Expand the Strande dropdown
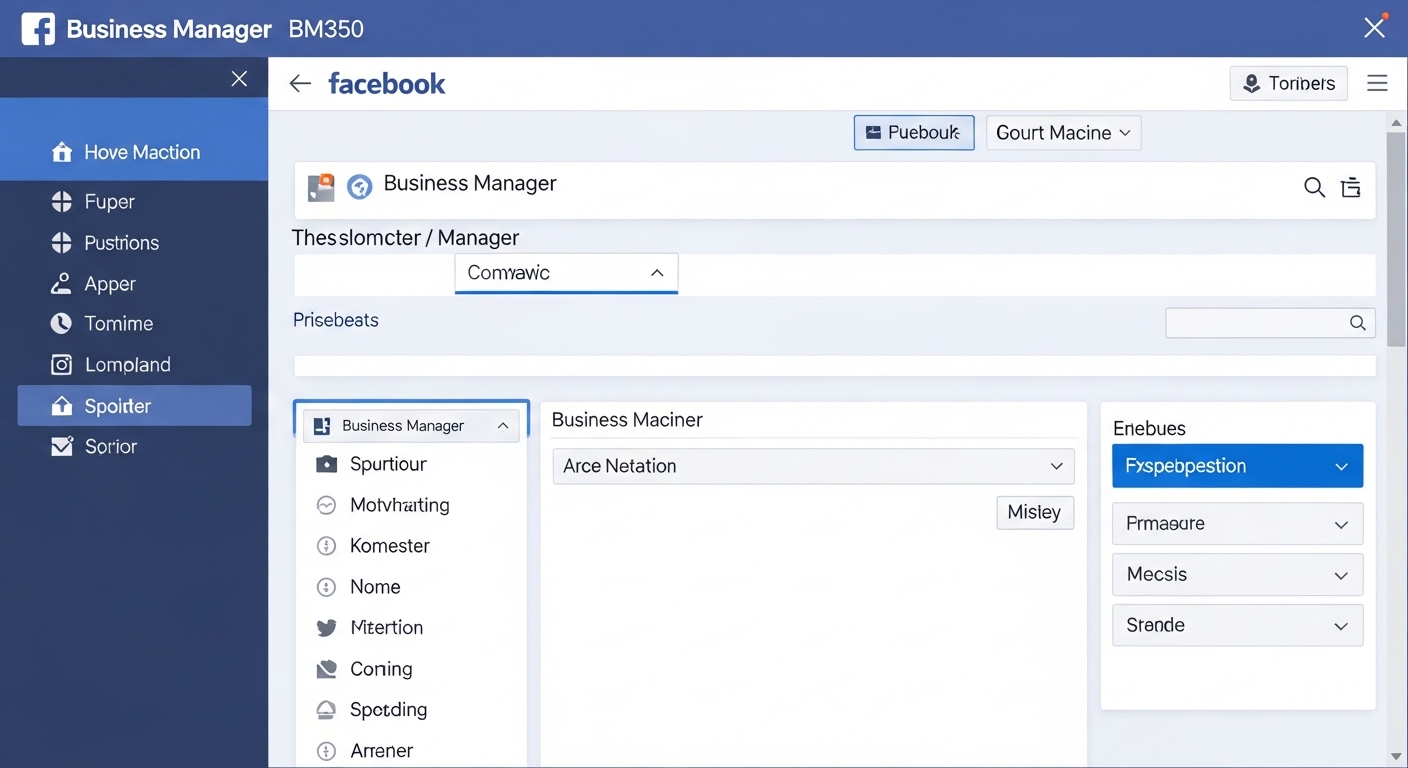The width and height of the screenshot is (1408, 768). point(1237,625)
